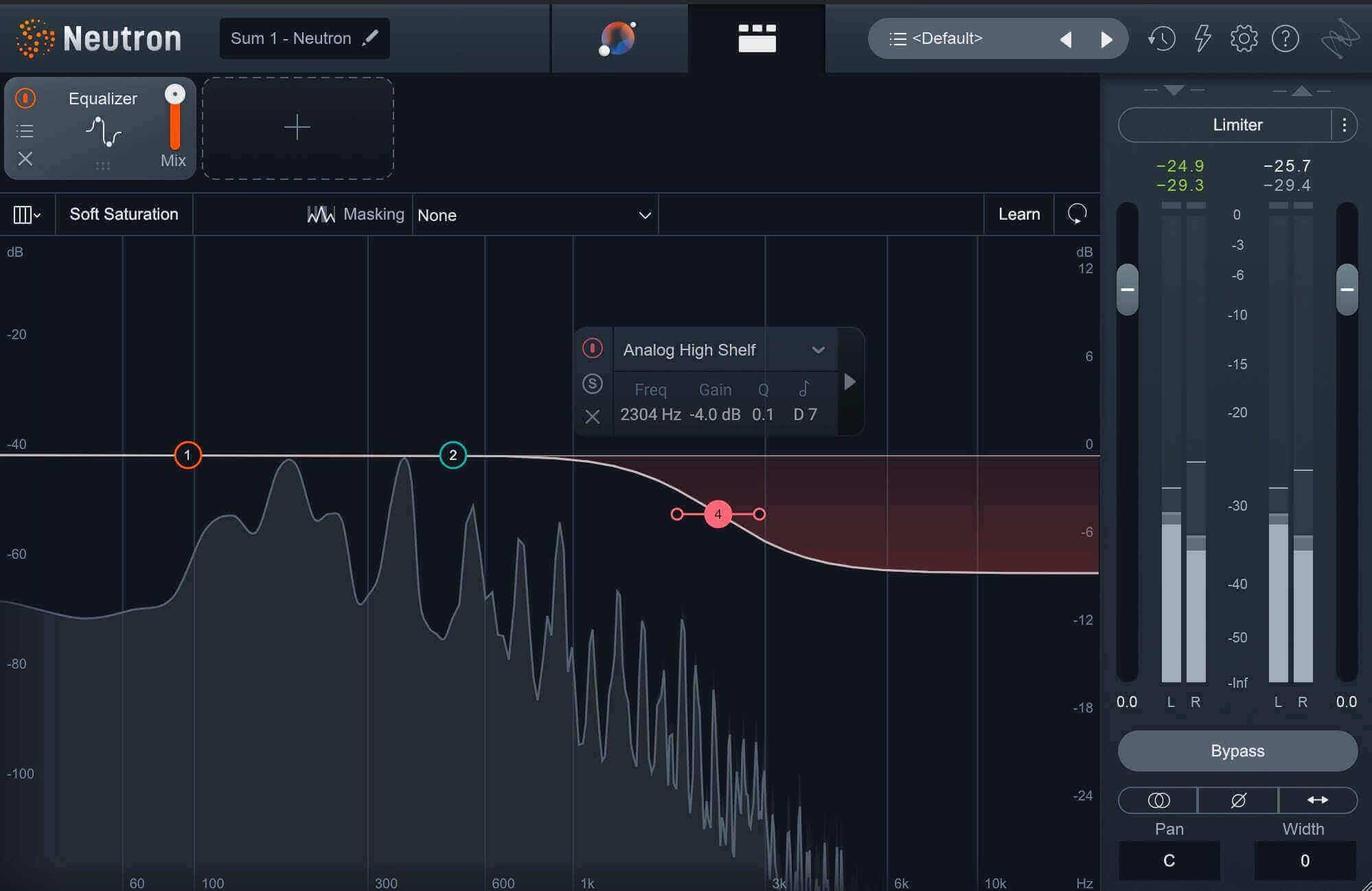Toggle Equalizer module power button
1372x891 pixels.
pos(25,98)
